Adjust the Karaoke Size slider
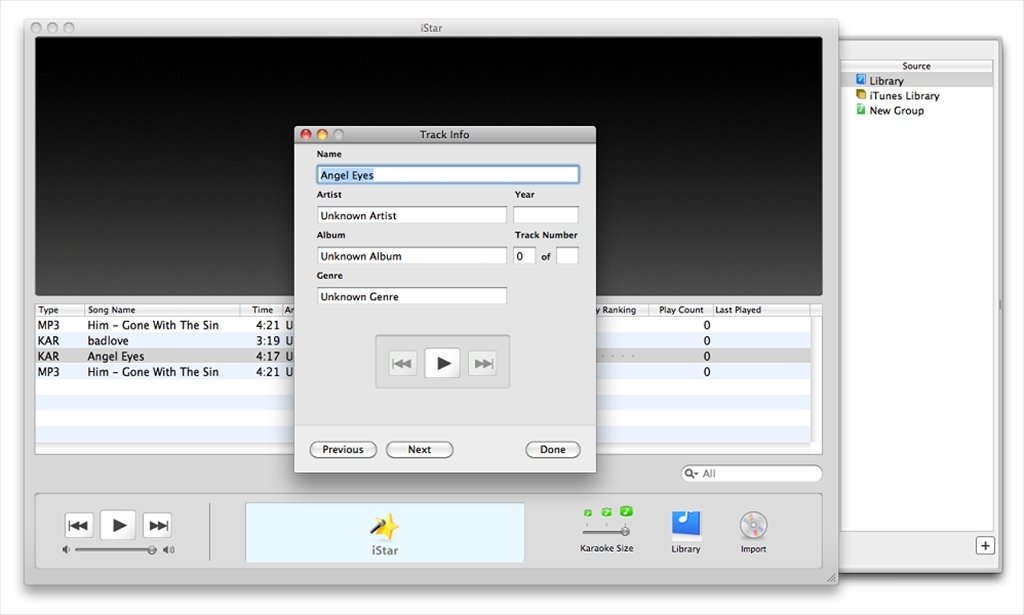The width and height of the screenshot is (1024, 615). tap(606, 531)
